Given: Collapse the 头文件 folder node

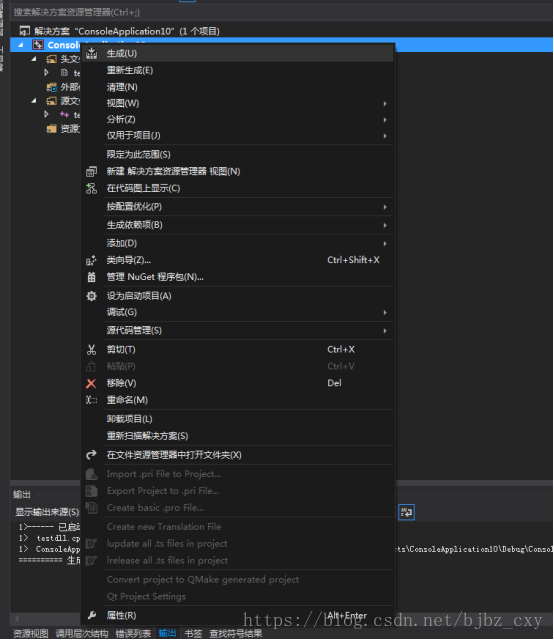Looking at the screenshot, I should coord(34,59).
